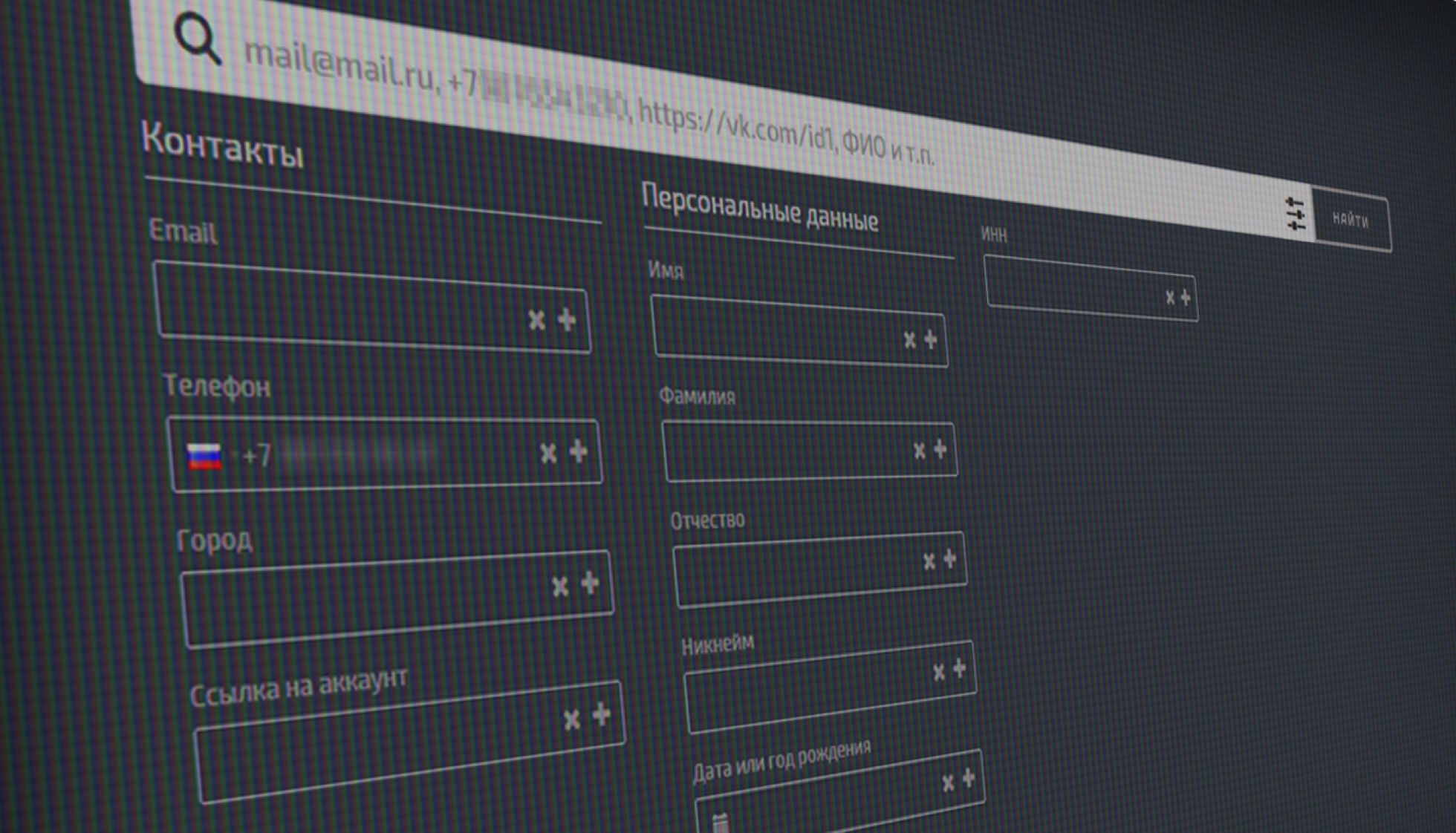The width and height of the screenshot is (1456, 833).
Task: Clear the Имя field using its X icon
Action: [x=909, y=340]
